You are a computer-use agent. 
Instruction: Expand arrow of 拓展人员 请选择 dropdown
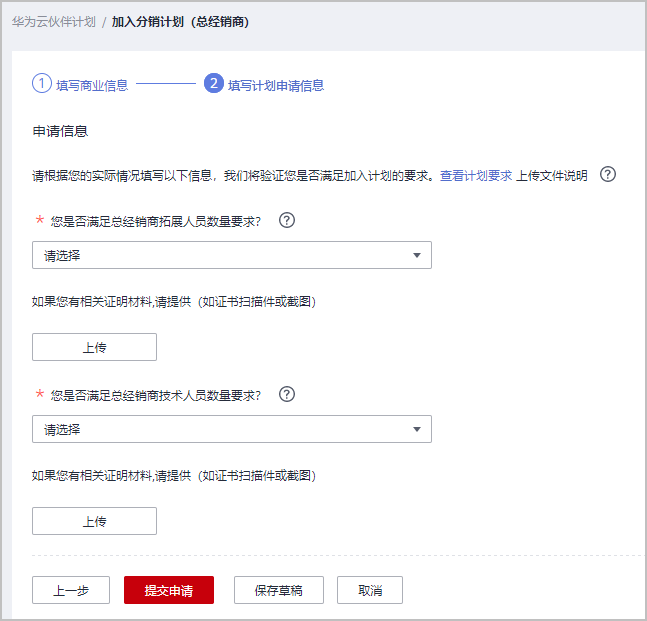click(417, 255)
